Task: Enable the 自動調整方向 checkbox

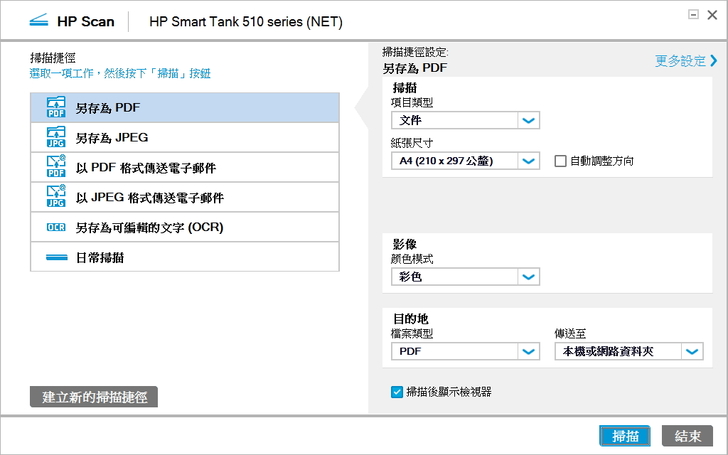Action: pos(561,160)
